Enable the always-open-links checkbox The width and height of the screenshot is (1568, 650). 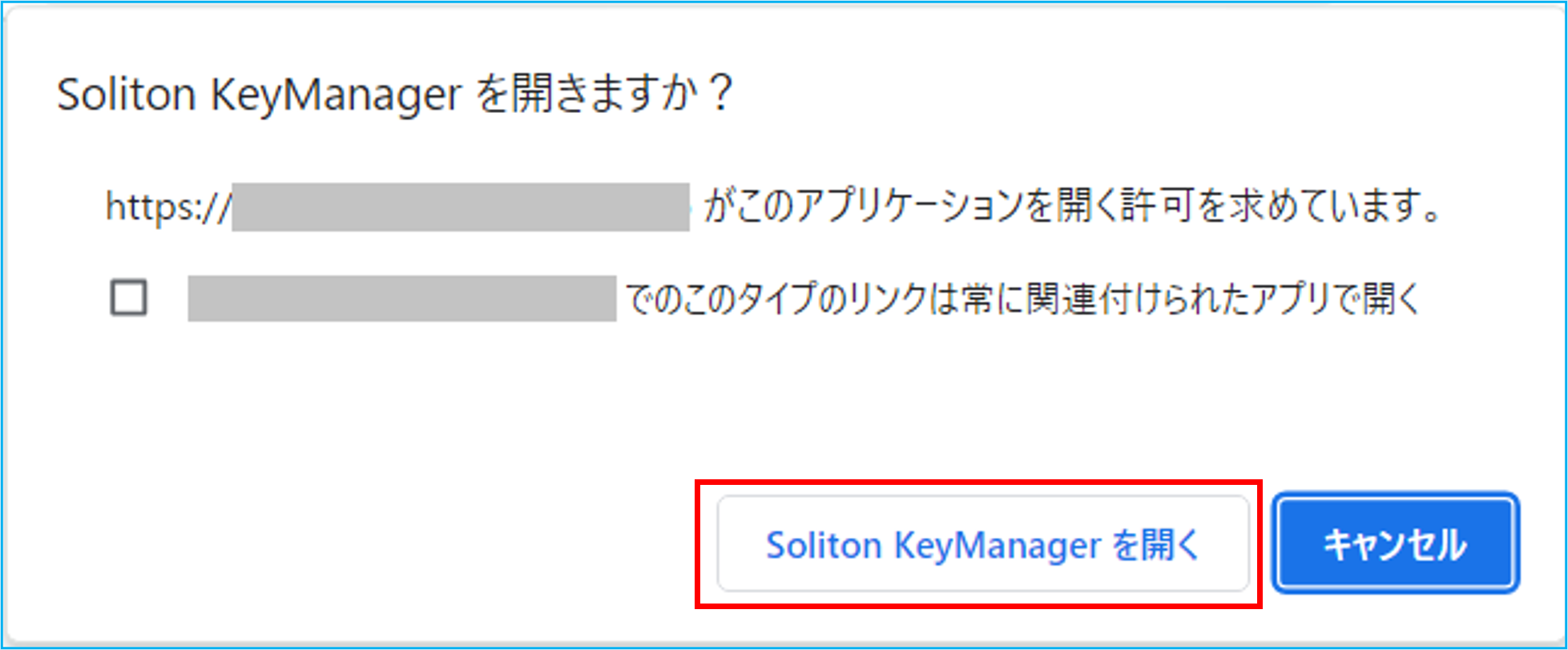click(x=128, y=298)
